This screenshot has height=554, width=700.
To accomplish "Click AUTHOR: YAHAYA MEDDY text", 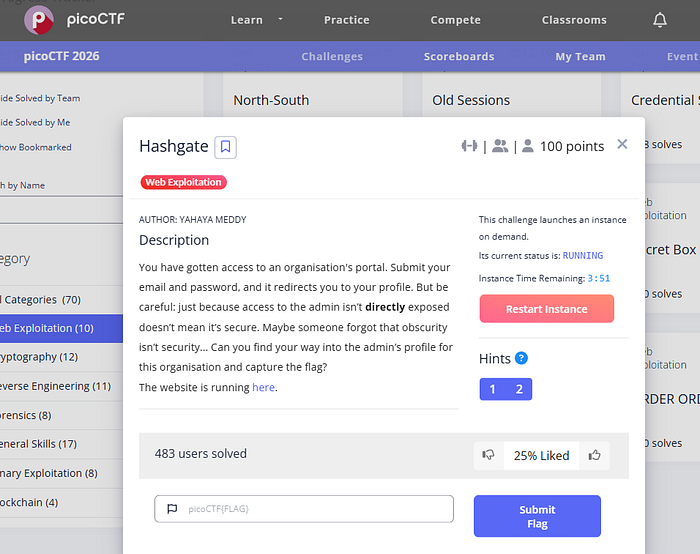I will point(192,220).
